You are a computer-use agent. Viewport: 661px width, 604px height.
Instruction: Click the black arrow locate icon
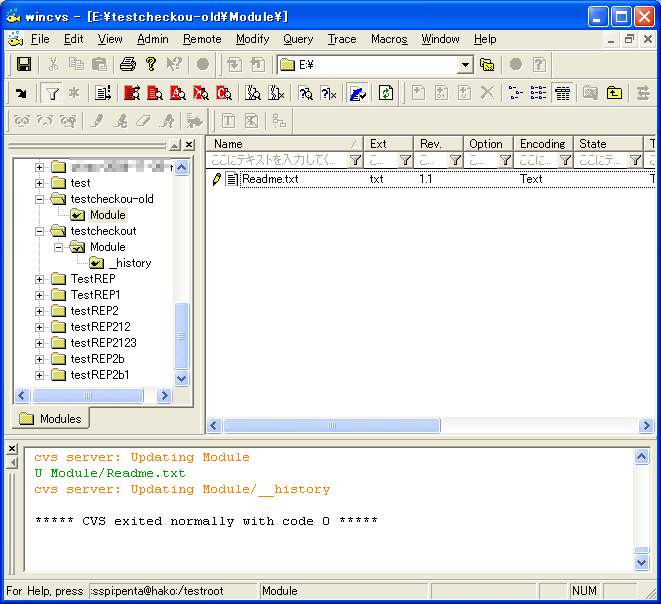(x=20, y=93)
